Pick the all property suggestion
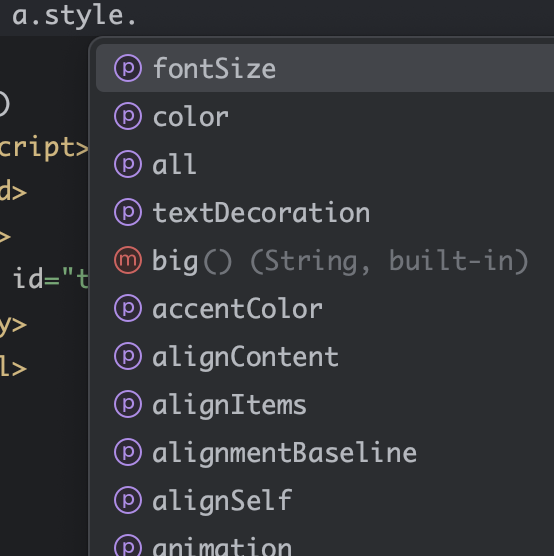Viewport: 554px width, 556px height. (x=325, y=164)
